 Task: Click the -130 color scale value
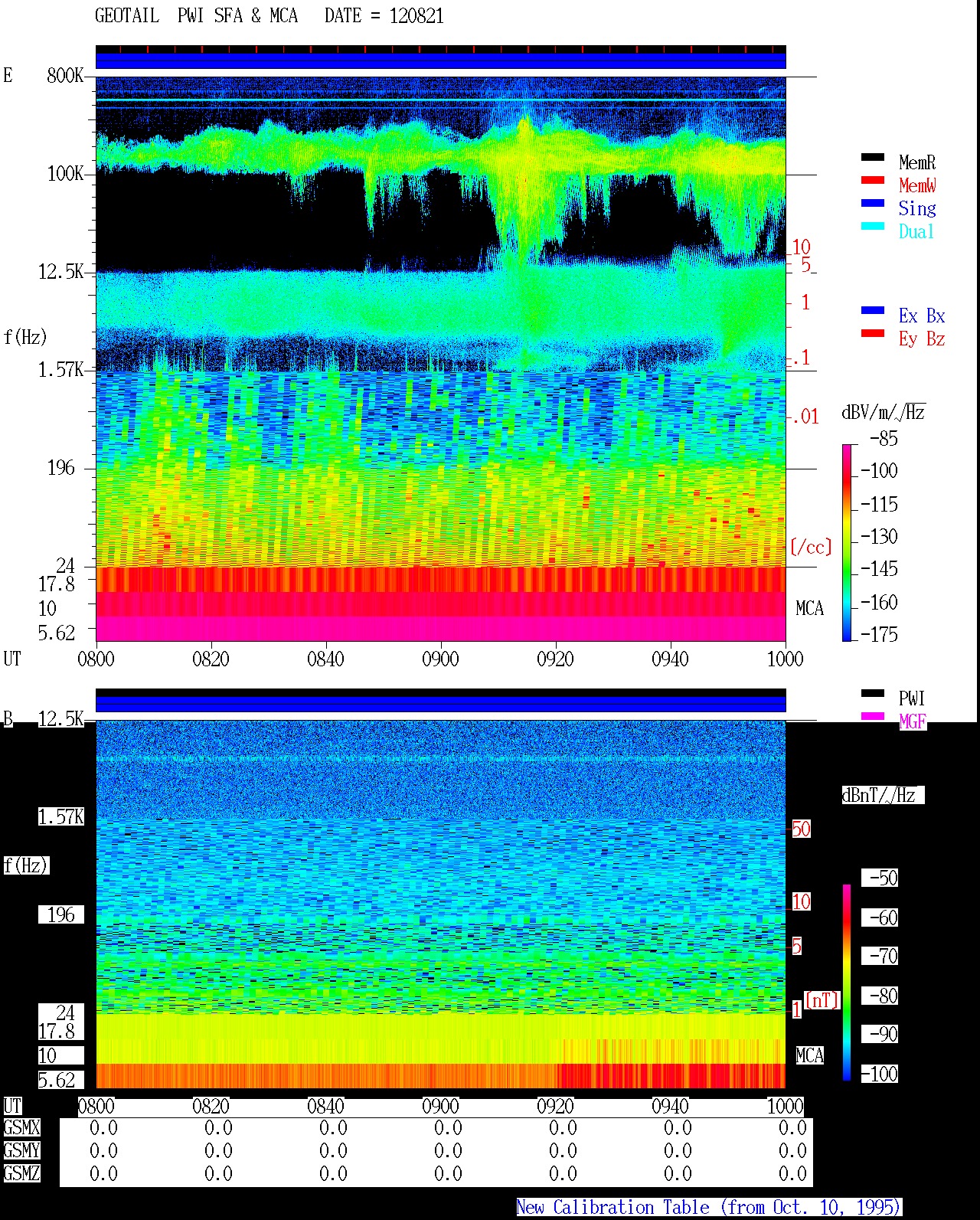click(879, 537)
